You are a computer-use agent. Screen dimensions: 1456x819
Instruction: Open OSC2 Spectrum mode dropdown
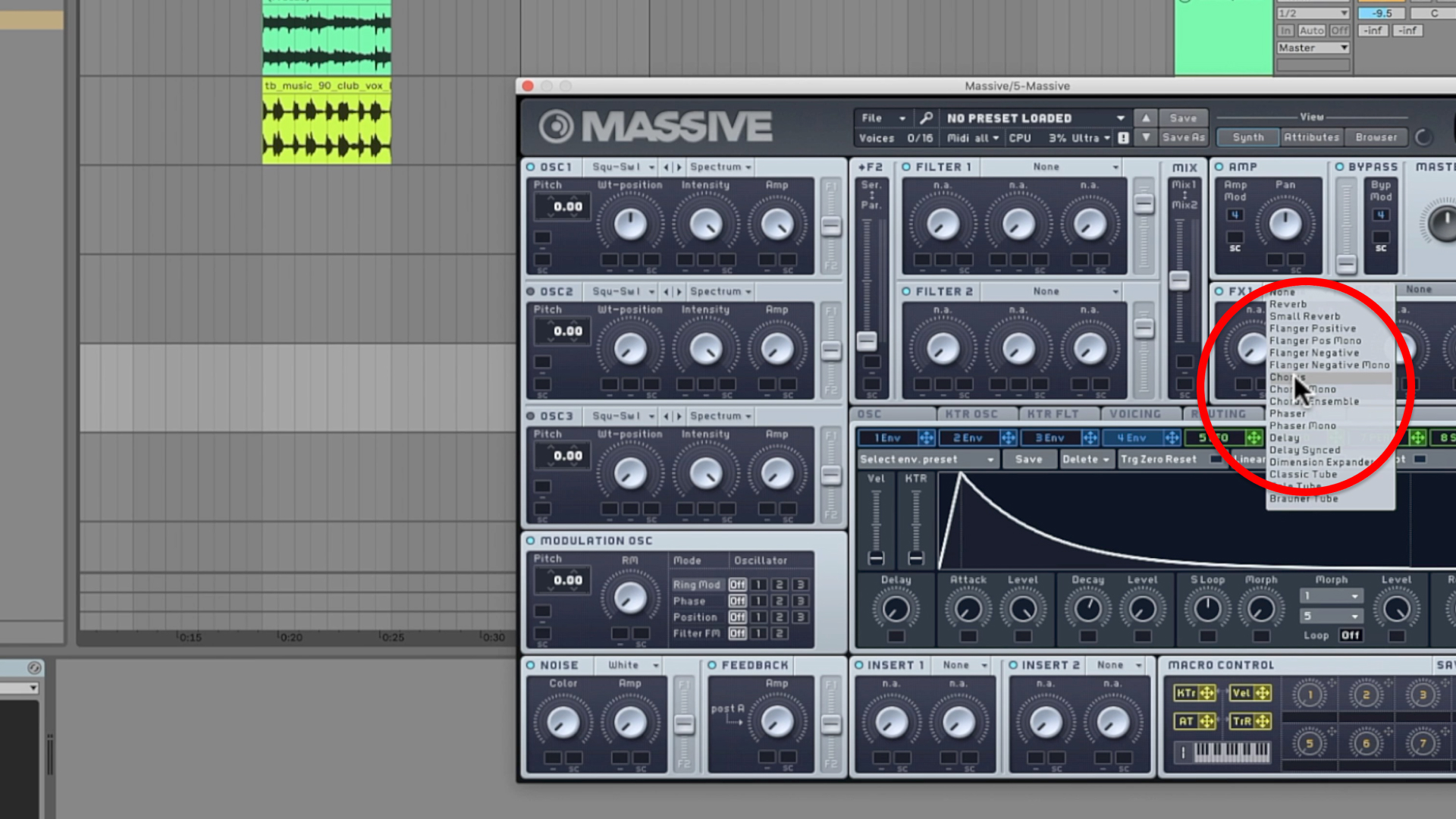coord(720,291)
